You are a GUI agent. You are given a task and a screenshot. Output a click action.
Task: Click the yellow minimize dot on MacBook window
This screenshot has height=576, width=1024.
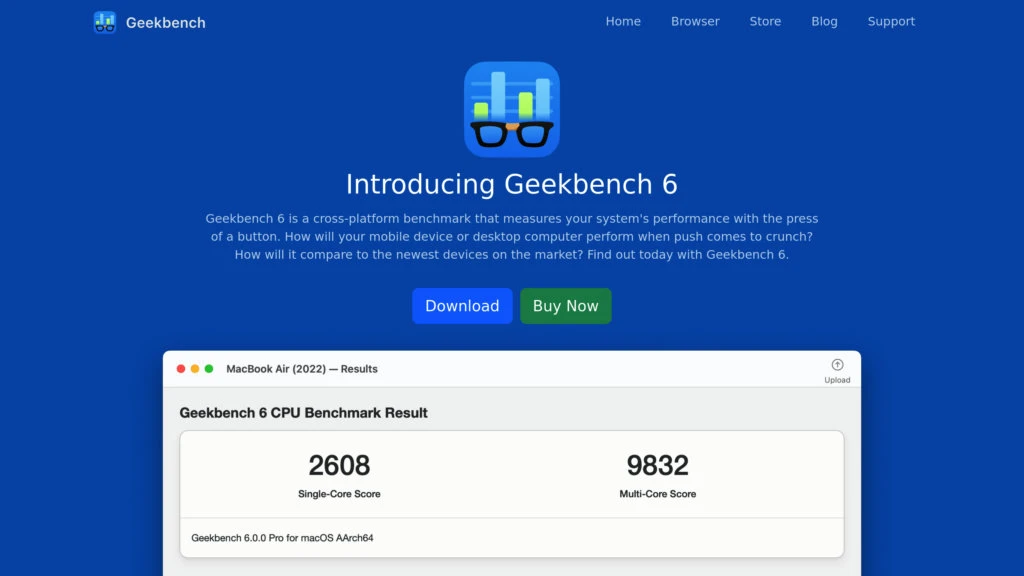tap(195, 369)
